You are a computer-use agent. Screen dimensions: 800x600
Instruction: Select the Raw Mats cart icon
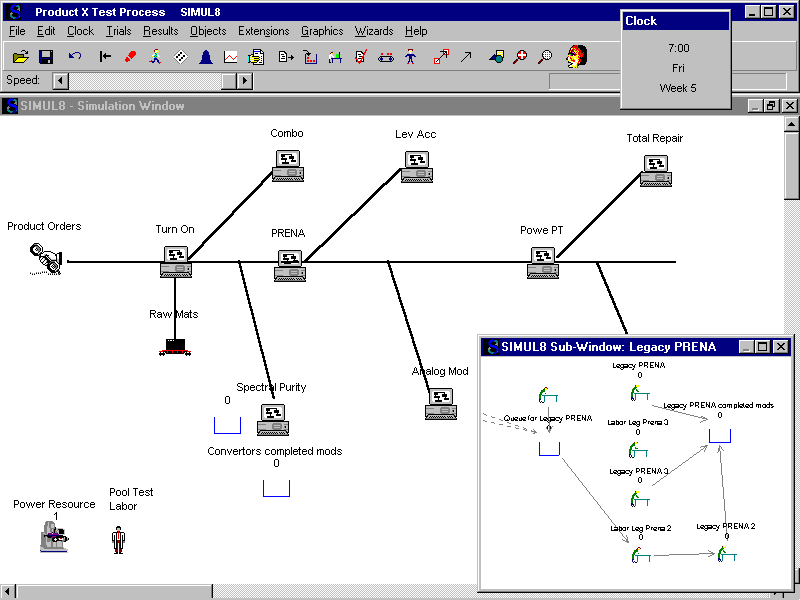click(x=175, y=347)
